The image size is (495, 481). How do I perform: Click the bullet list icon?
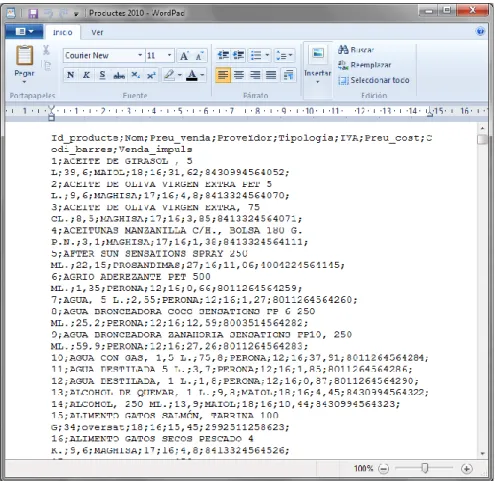click(256, 55)
